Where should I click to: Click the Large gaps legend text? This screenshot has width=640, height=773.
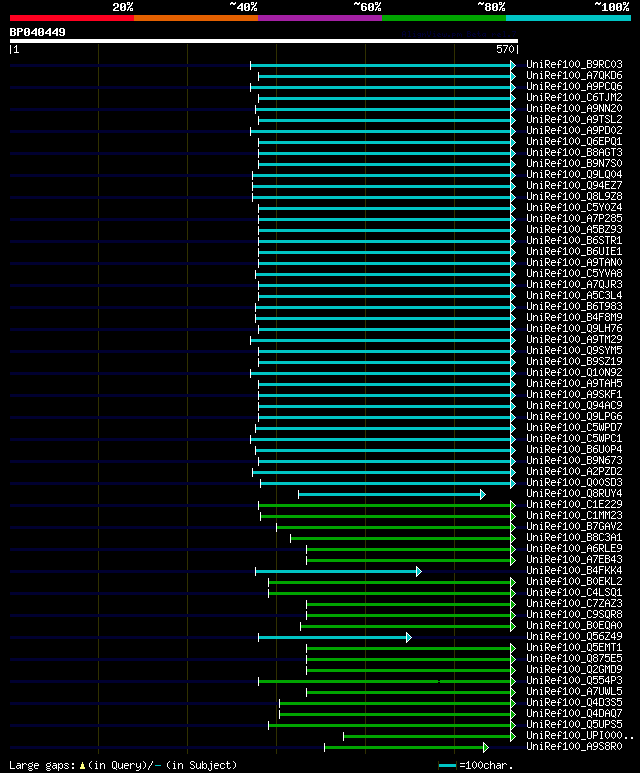click(43, 765)
